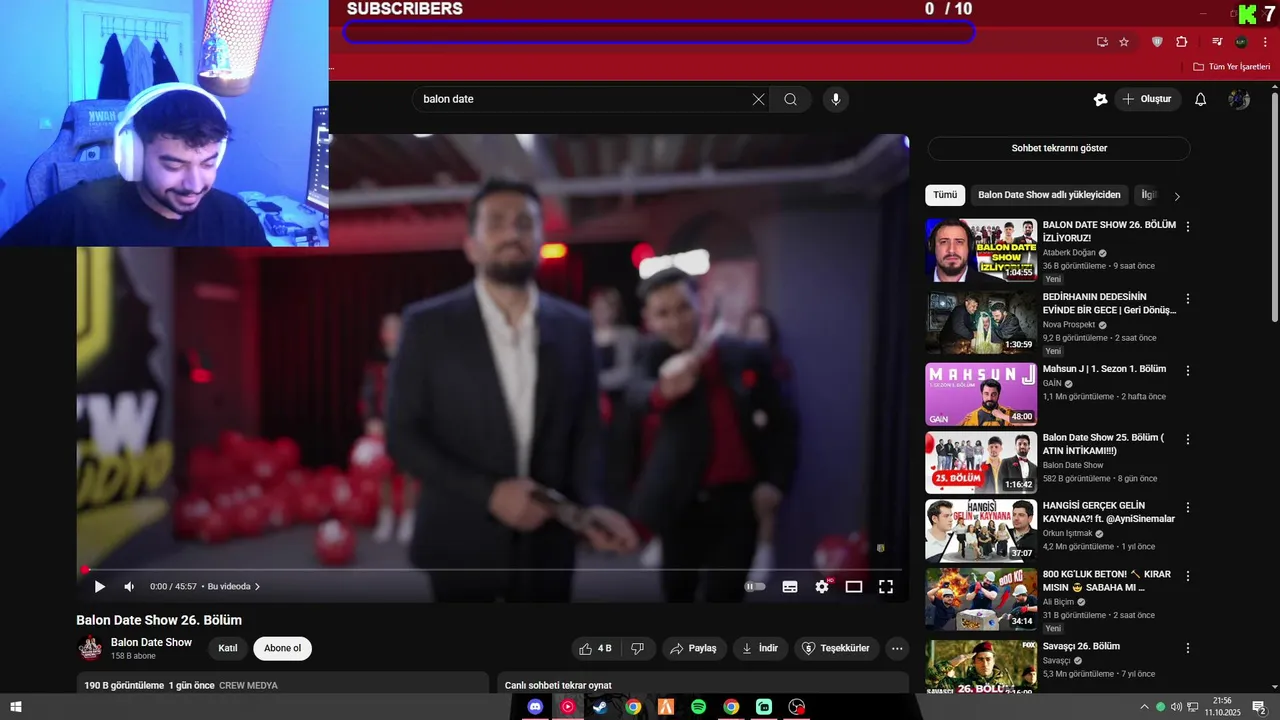1280x720 pixels.
Task: Focus the 'balon date' search field
Action: tap(584, 99)
